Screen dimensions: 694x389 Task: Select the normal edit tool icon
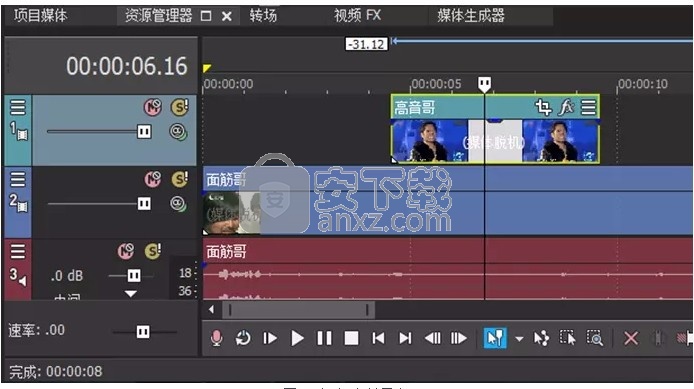tap(495, 339)
